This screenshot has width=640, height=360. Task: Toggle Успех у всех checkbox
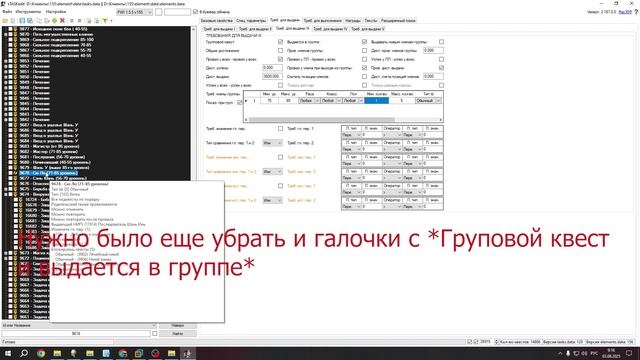point(280,85)
